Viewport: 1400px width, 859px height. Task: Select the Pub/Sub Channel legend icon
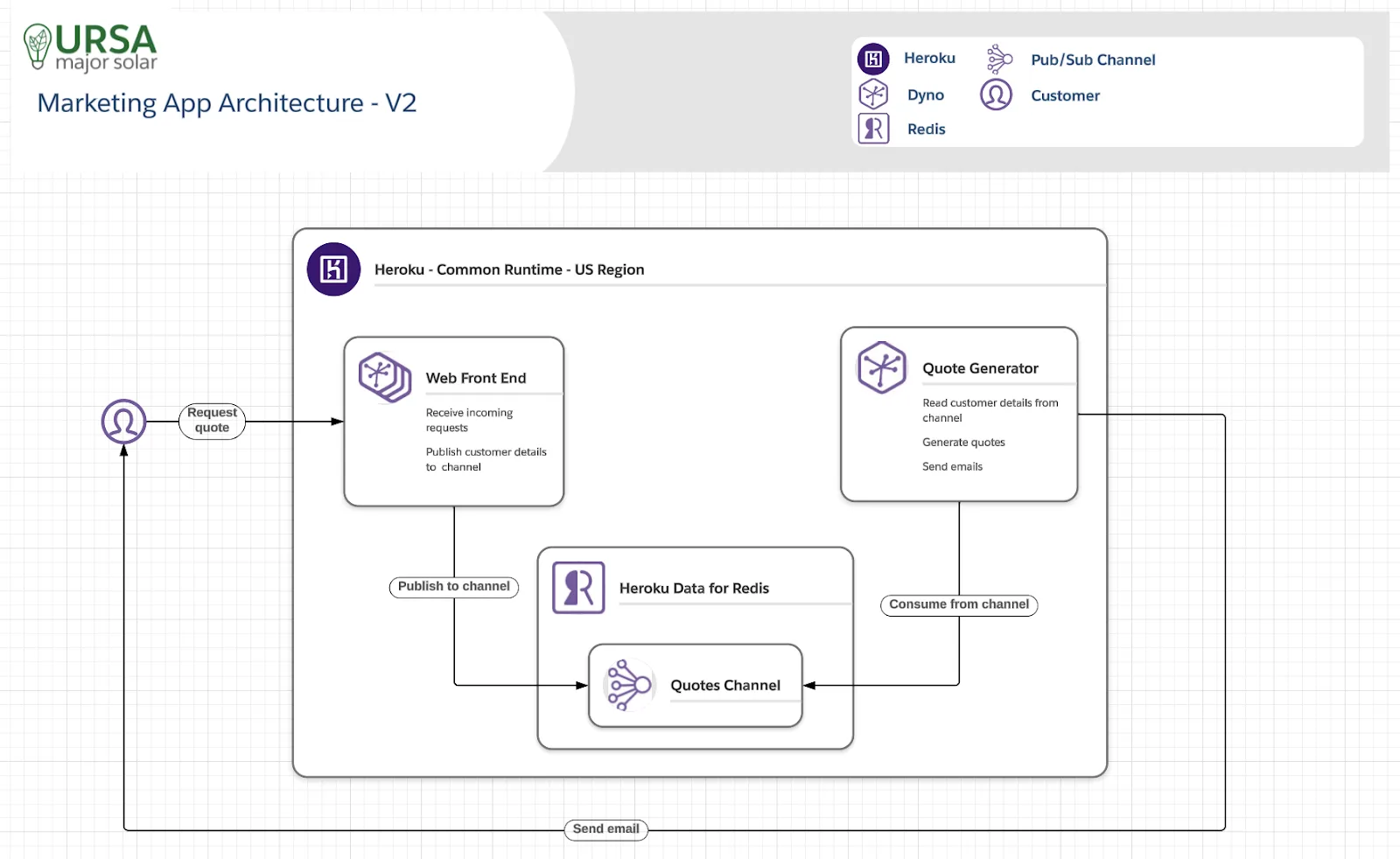998,59
